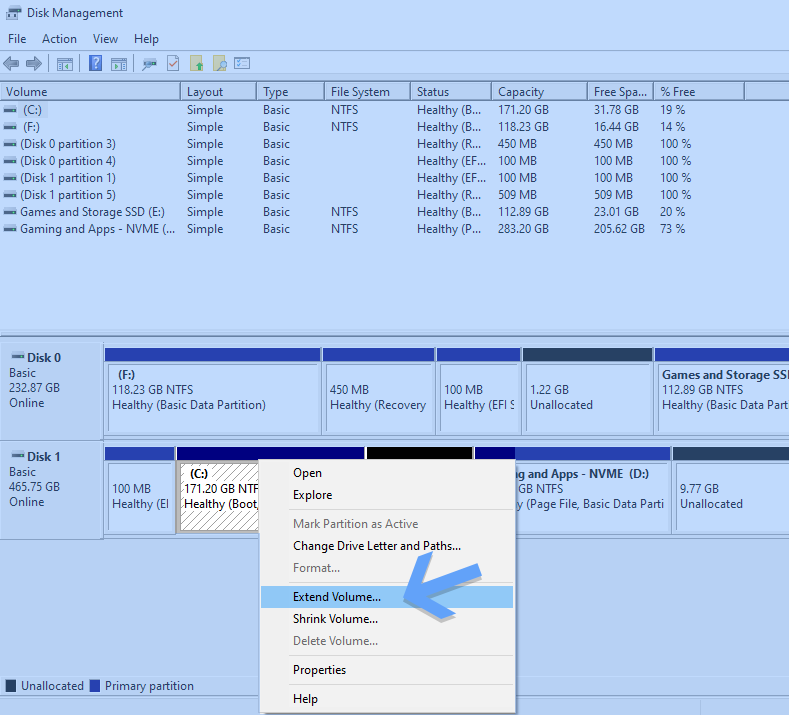Sort by the File System column header

(368, 92)
